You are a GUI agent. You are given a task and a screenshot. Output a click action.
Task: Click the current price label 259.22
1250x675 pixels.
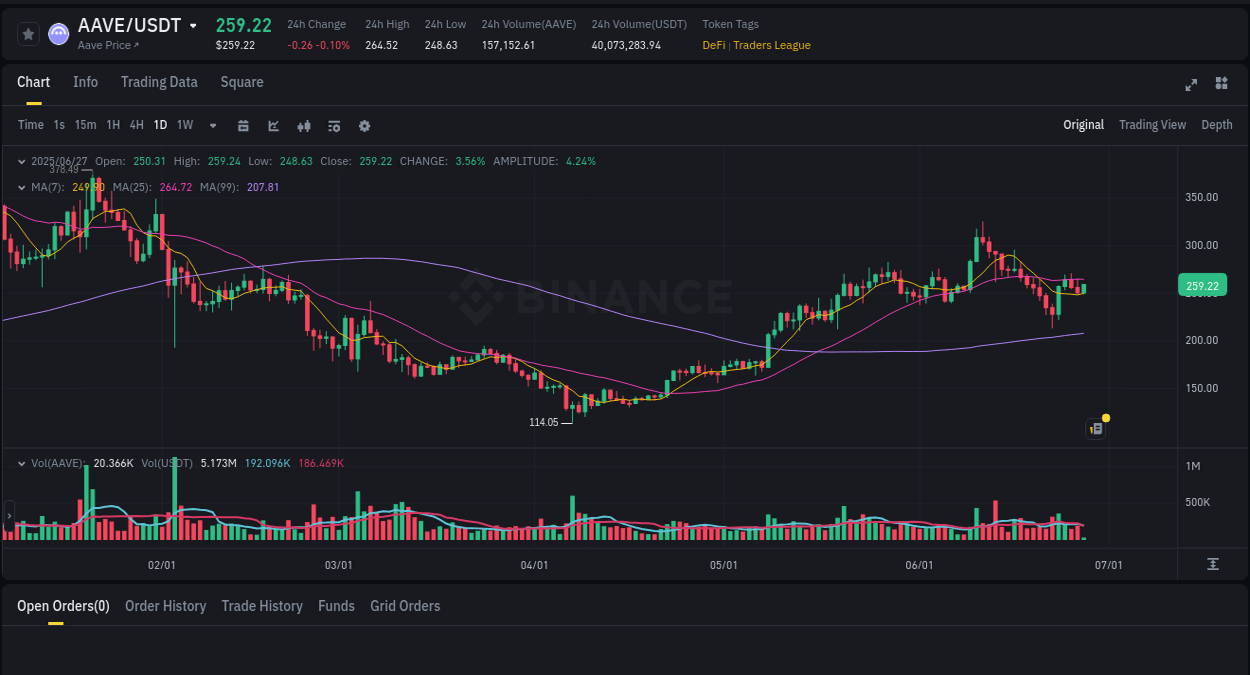(1201, 285)
